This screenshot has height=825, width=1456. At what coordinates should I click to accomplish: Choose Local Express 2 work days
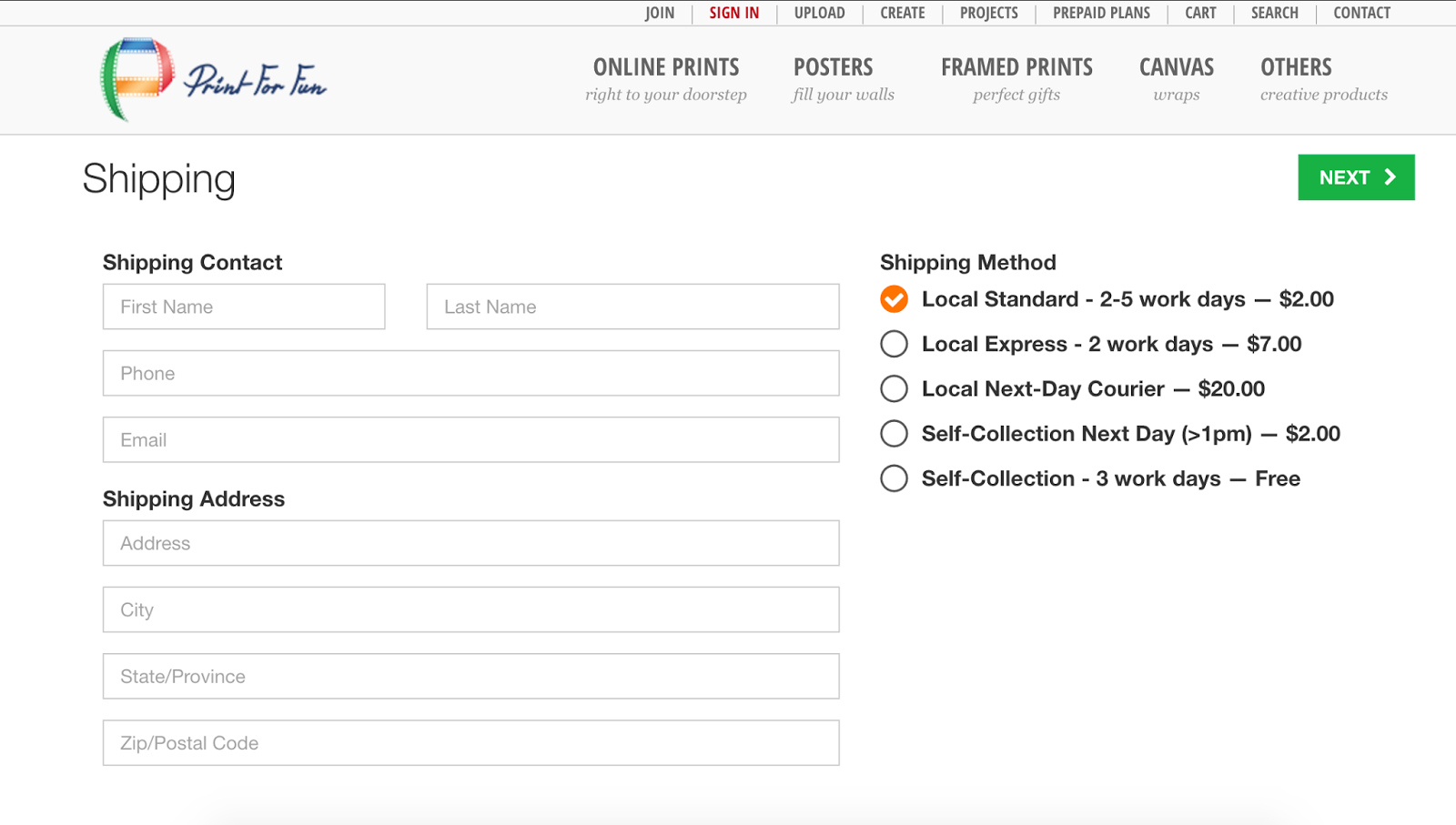[x=894, y=344]
